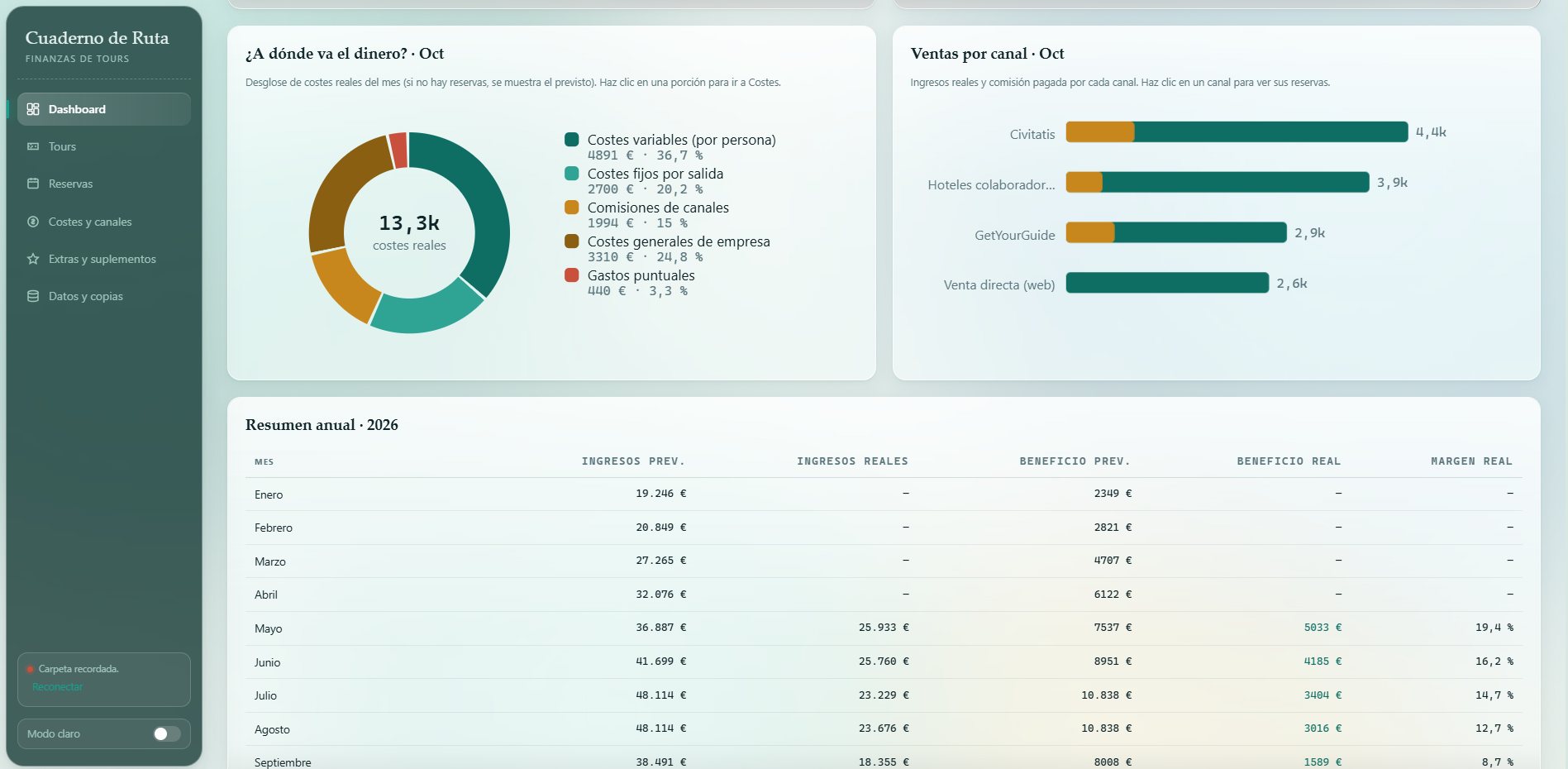Click Gastos puntuales red legend swatch
The height and width of the screenshot is (769, 1568).
click(x=571, y=275)
